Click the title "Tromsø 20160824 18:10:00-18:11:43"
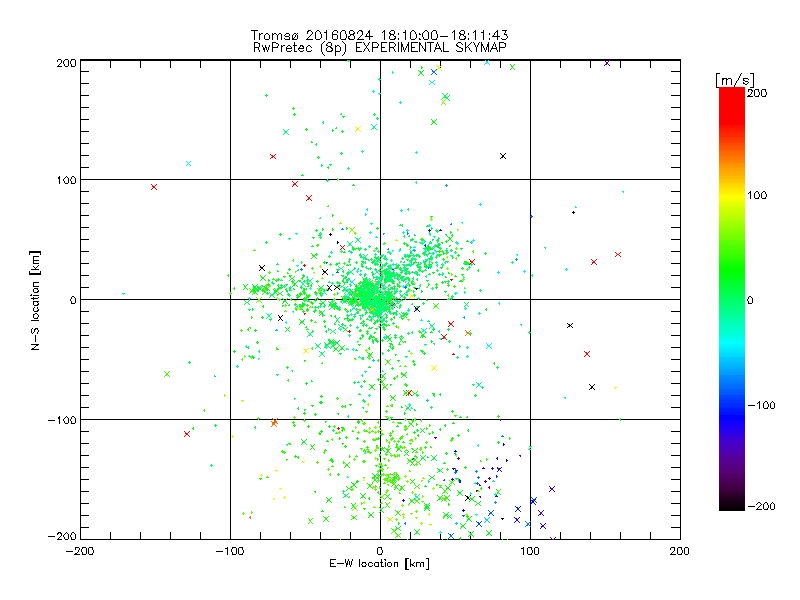The height and width of the screenshot is (600, 800). [x=380, y=35]
